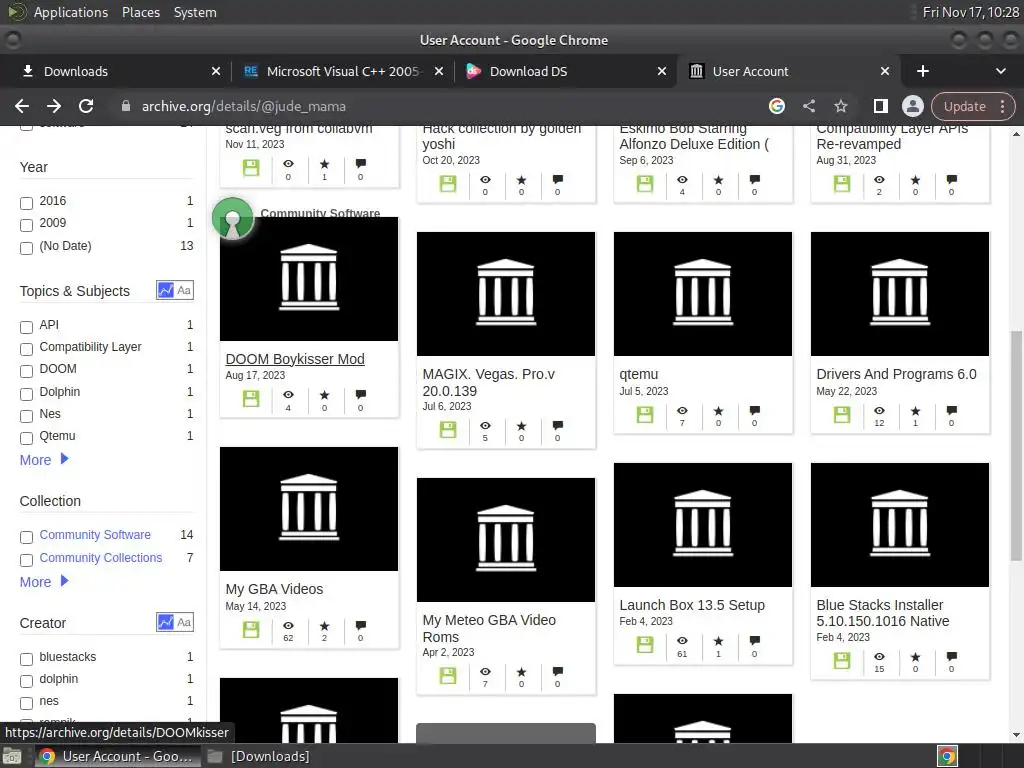Click the software floppy icon under DOOM Boykisser Mod
Viewport: 1024px width, 768px height.
(251, 398)
